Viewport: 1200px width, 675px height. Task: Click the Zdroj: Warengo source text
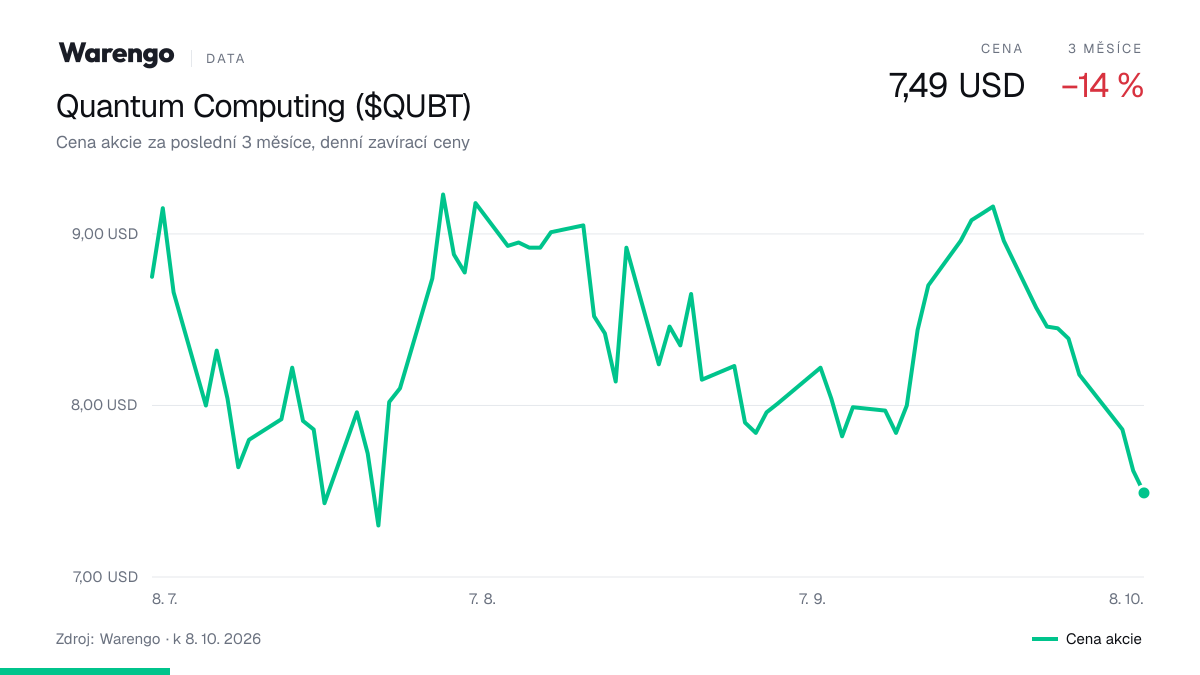(108, 638)
